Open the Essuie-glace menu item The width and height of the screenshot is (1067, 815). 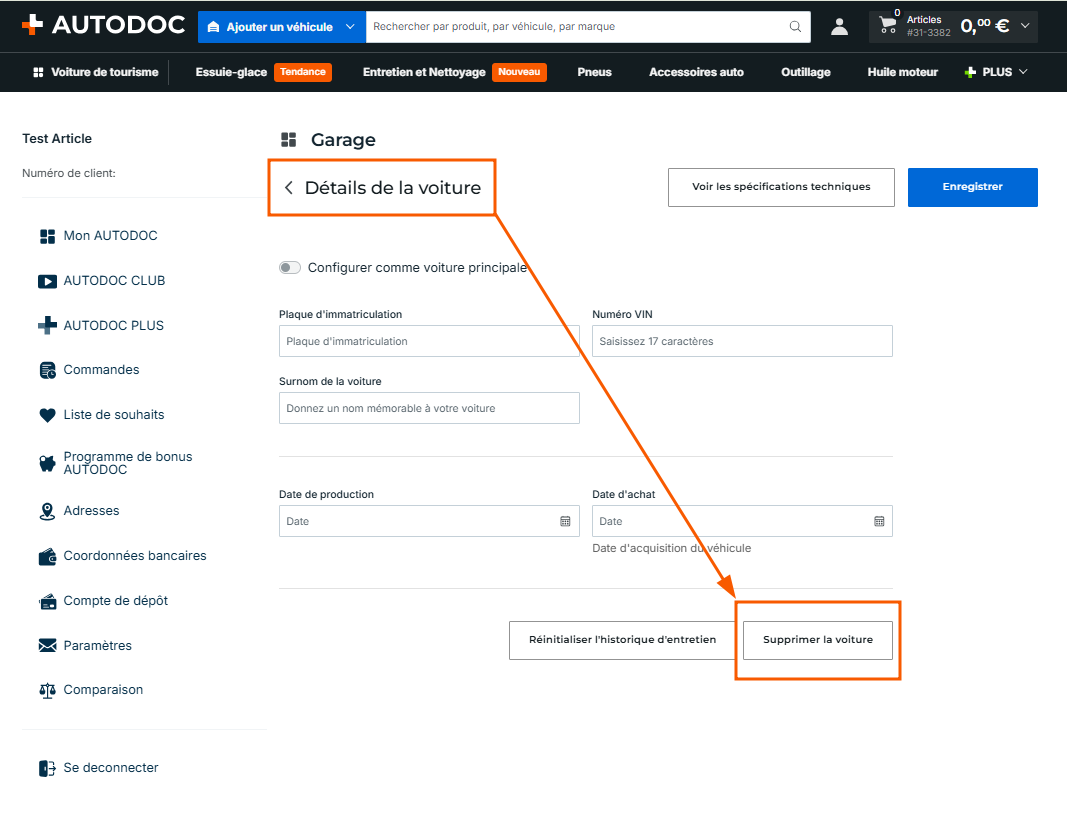(231, 72)
